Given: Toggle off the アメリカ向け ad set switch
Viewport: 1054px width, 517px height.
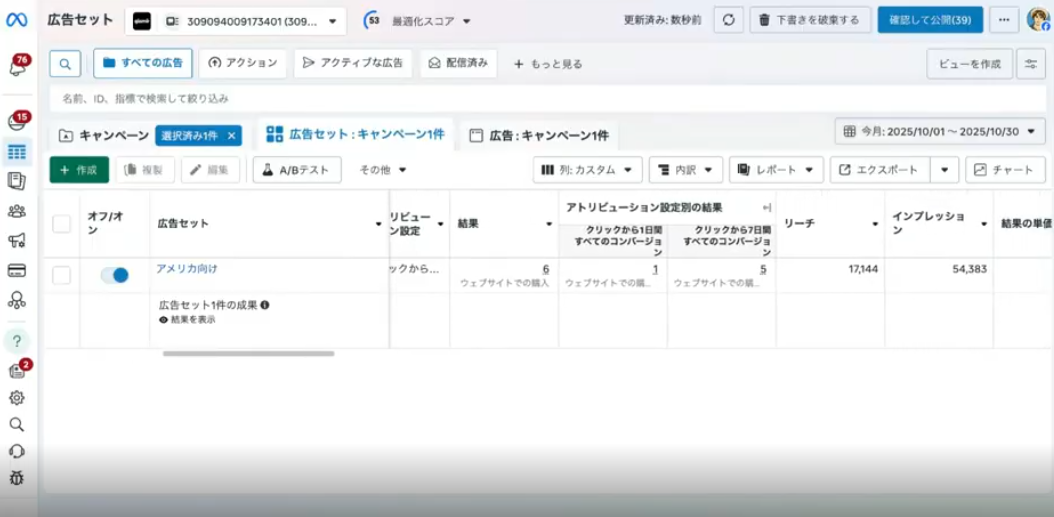Looking at the screenshot, I should point(114,275).
